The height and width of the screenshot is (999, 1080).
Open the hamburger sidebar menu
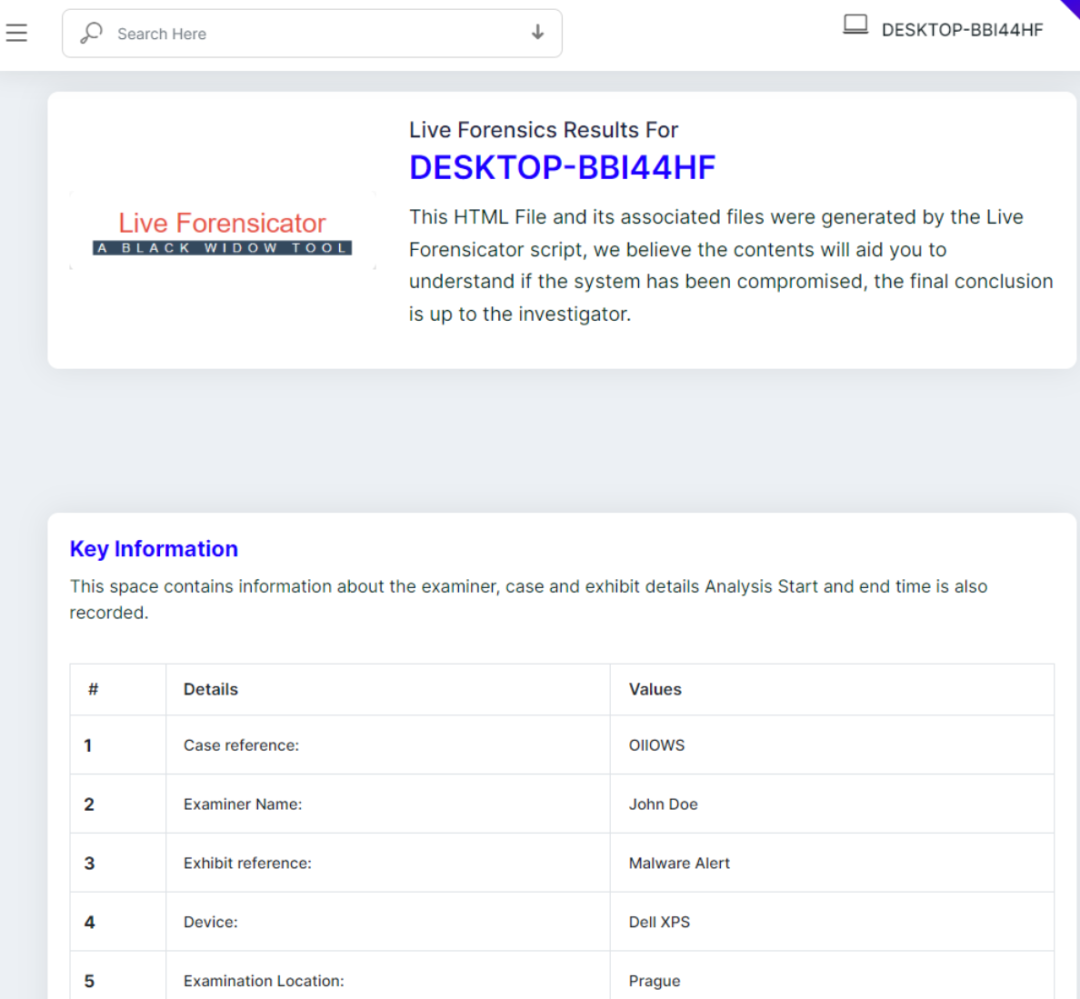17,33
